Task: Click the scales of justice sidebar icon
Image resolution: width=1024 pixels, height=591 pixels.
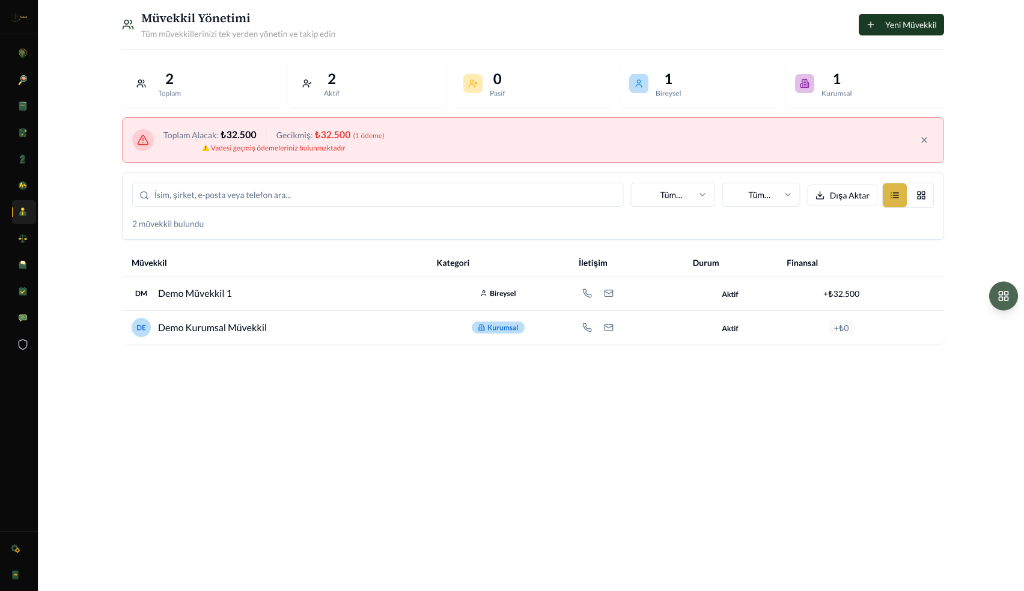Action: coord(22,239)
